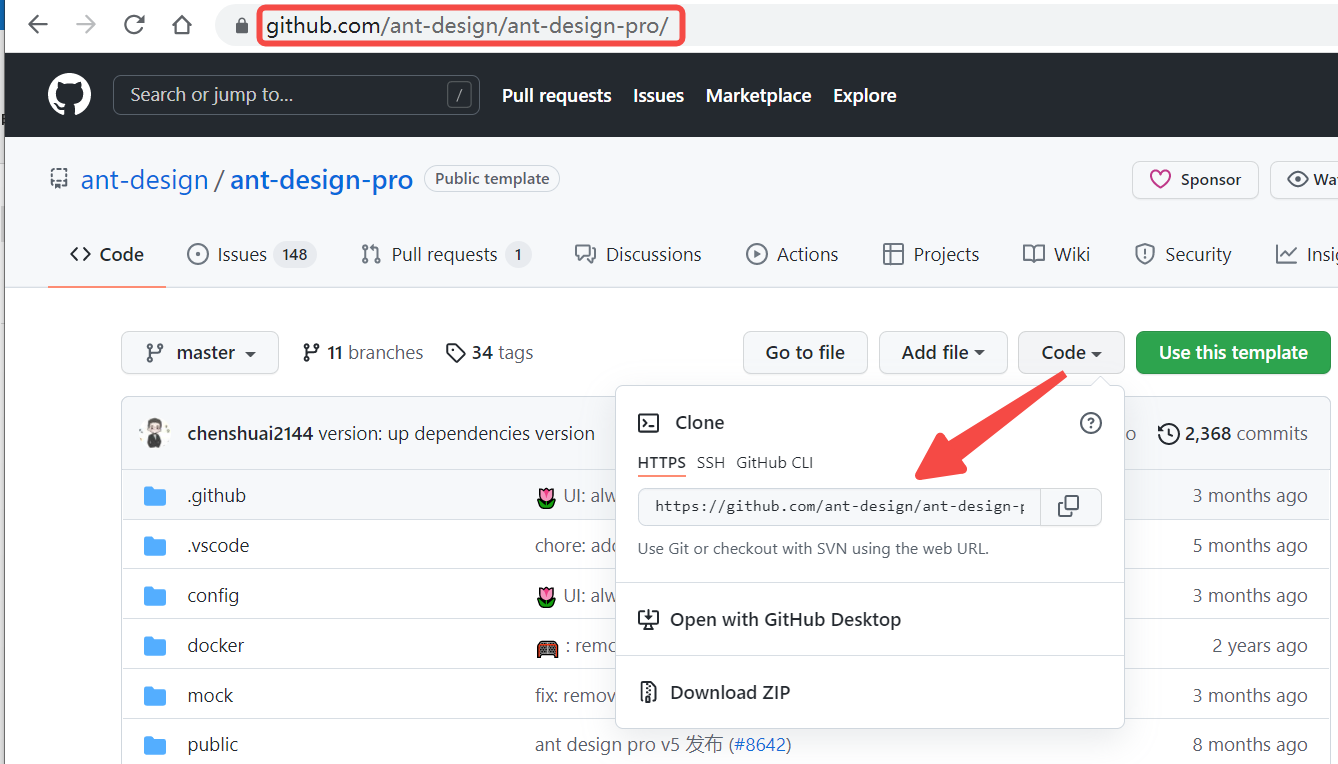View the 34 tags link
The image size is (1338, 764).
point(490,353)
